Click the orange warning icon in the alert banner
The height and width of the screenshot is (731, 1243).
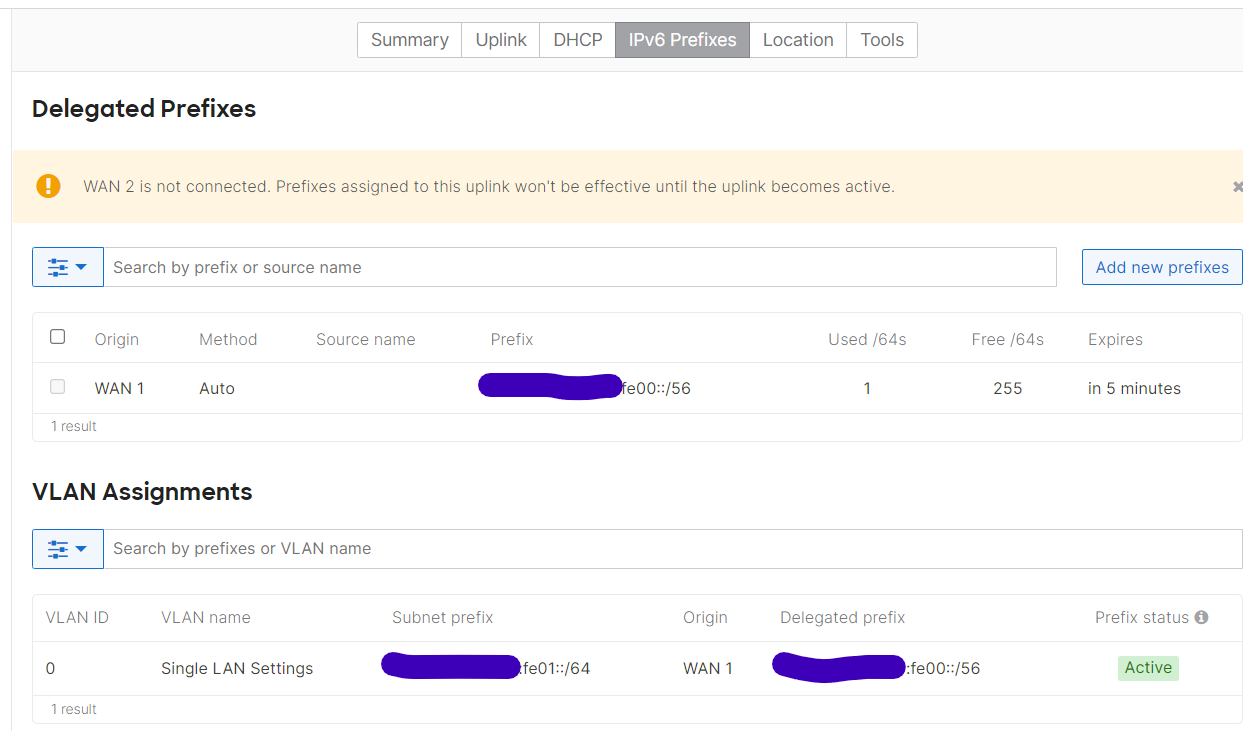point(48,186)
